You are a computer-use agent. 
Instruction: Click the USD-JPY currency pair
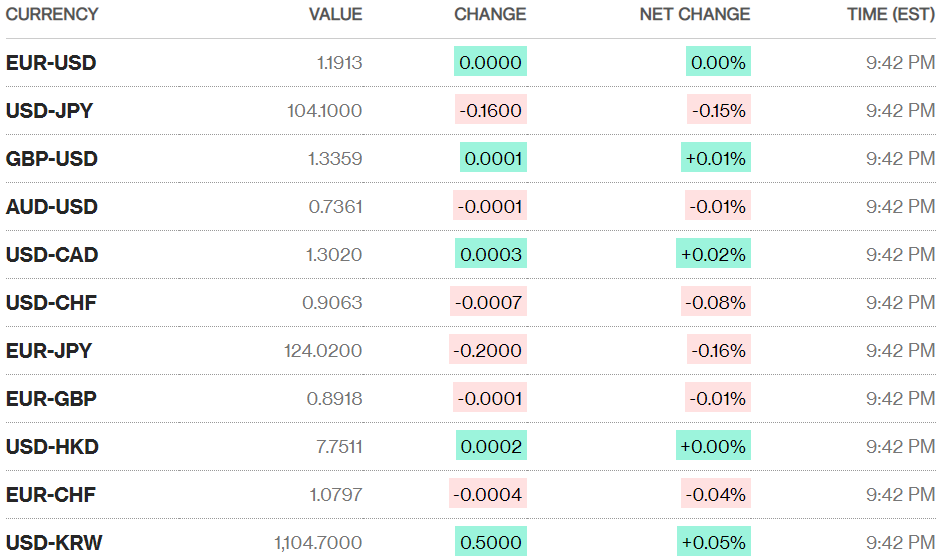pyautogui.click(x=49, y=111)
